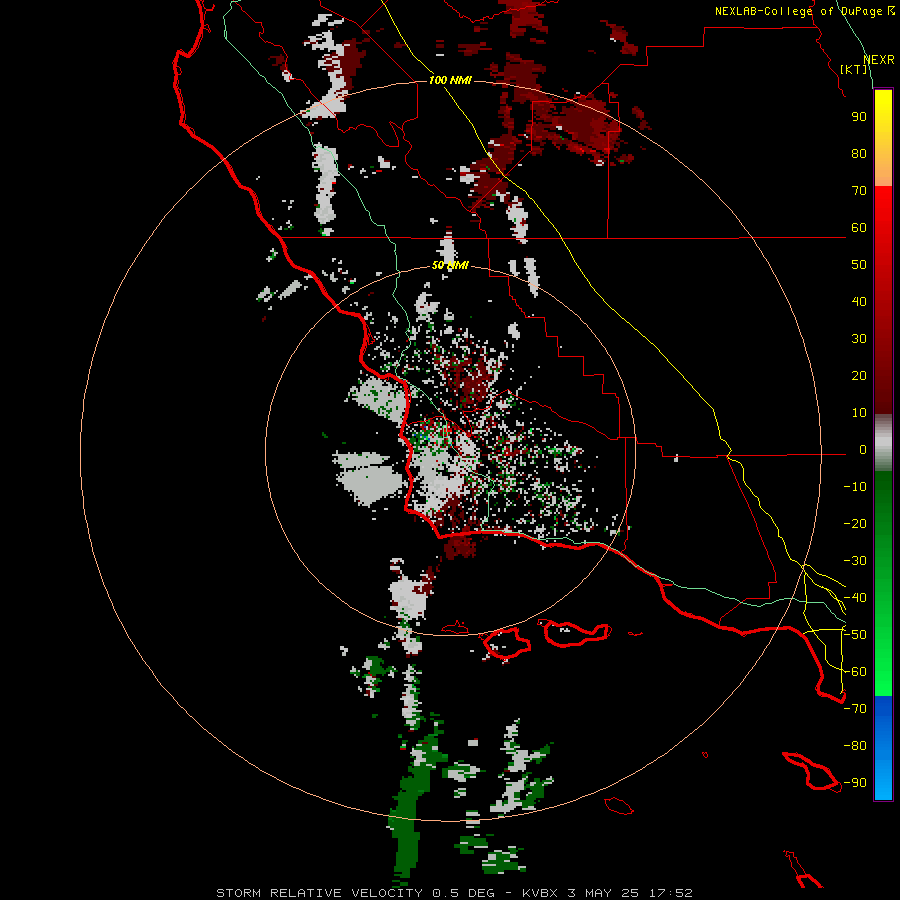
Task: Select the 90 value on velocity scale
Action: pos(859,117)
